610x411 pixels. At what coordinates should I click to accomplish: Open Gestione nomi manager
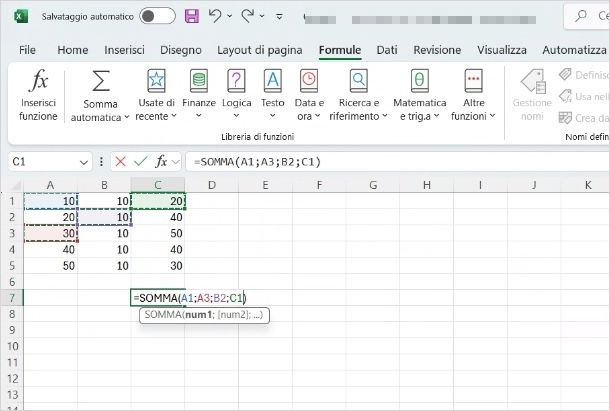click(532, 95)
